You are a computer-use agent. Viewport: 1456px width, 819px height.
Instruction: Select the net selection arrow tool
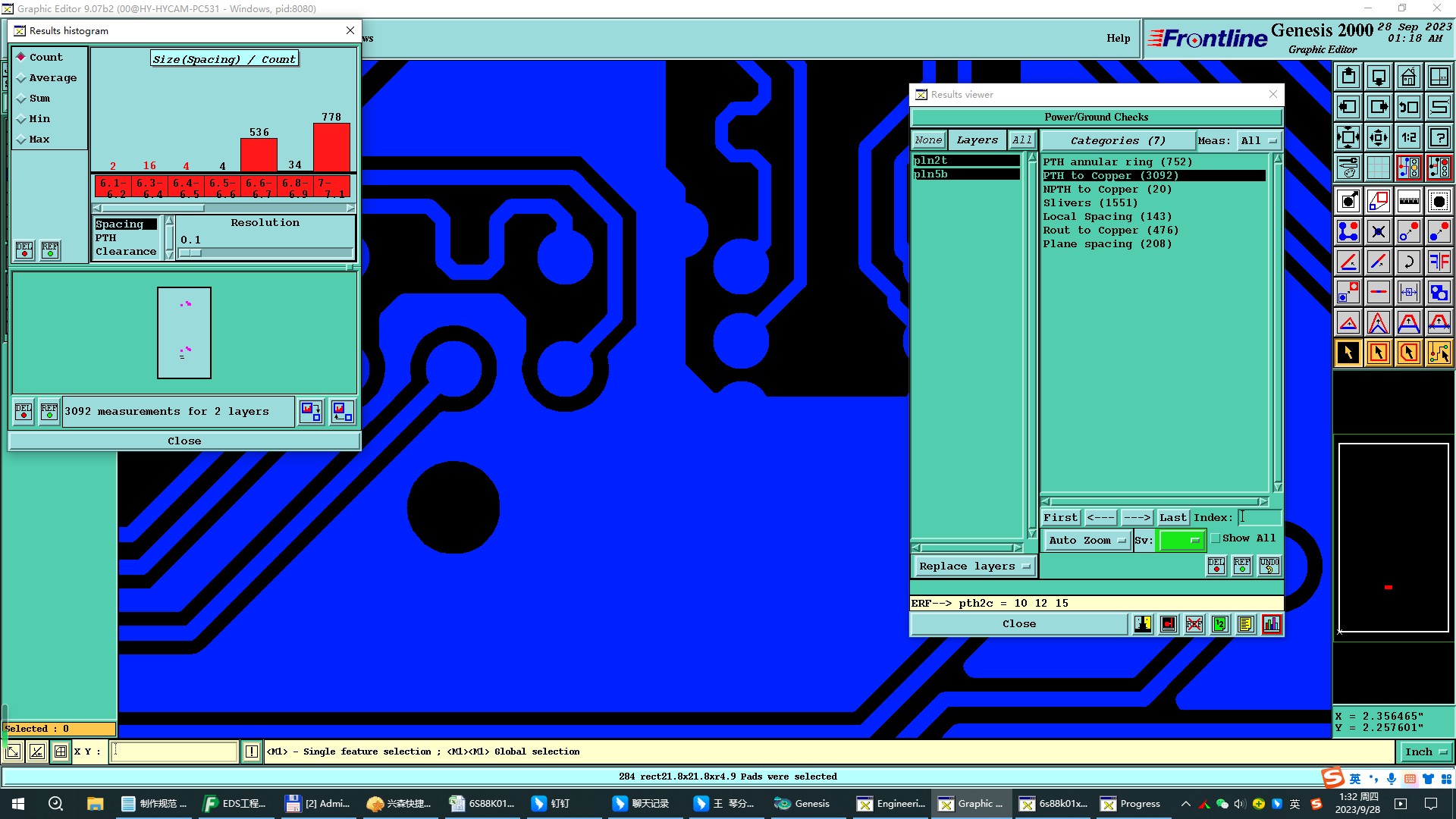[1439, 353]
